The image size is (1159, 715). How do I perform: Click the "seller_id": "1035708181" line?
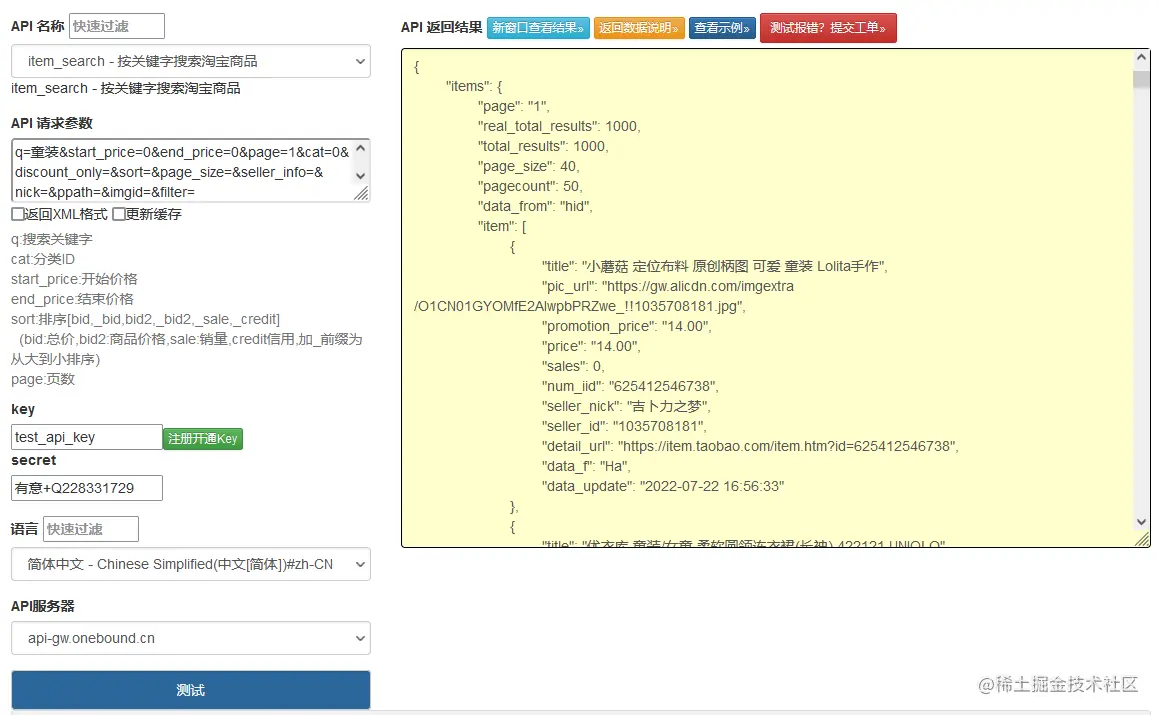coord(624,426)
